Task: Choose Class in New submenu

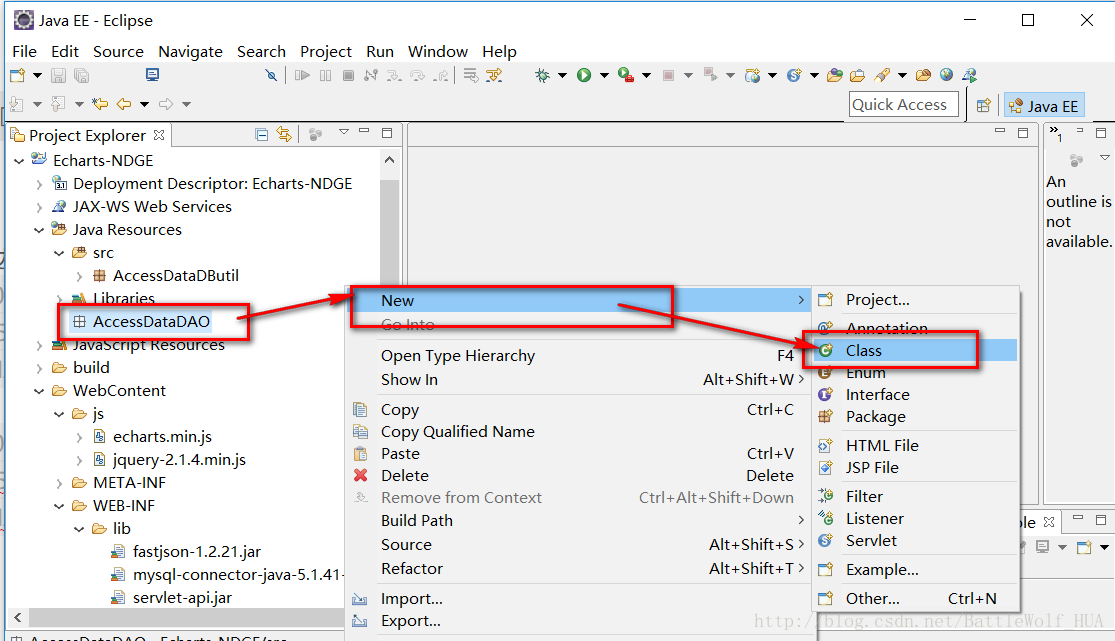Action: (914, 350)
